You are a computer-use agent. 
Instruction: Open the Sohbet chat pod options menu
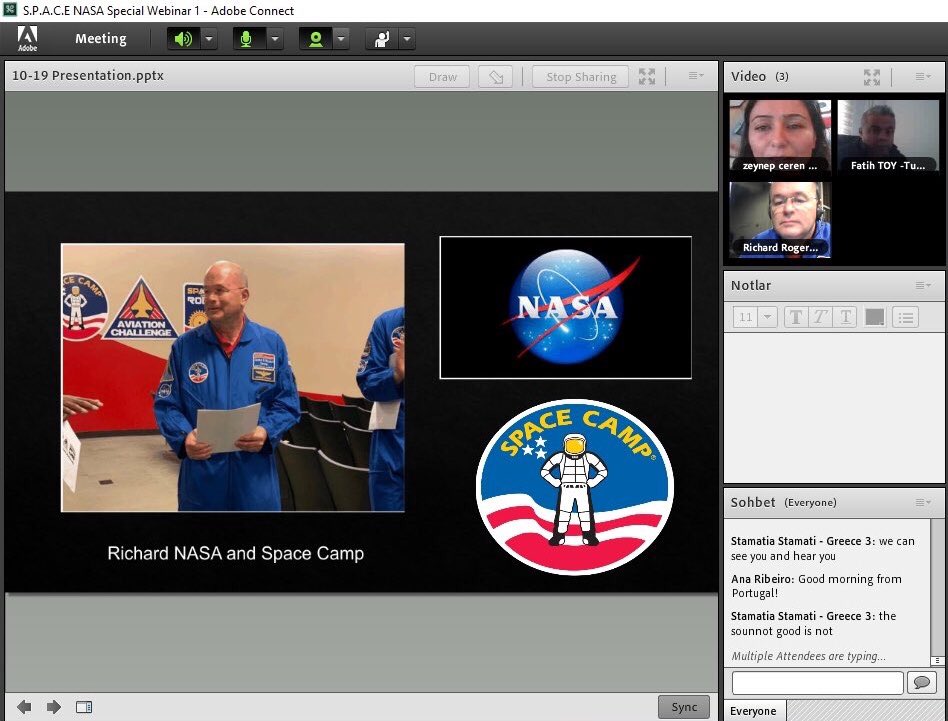[923, 502]
